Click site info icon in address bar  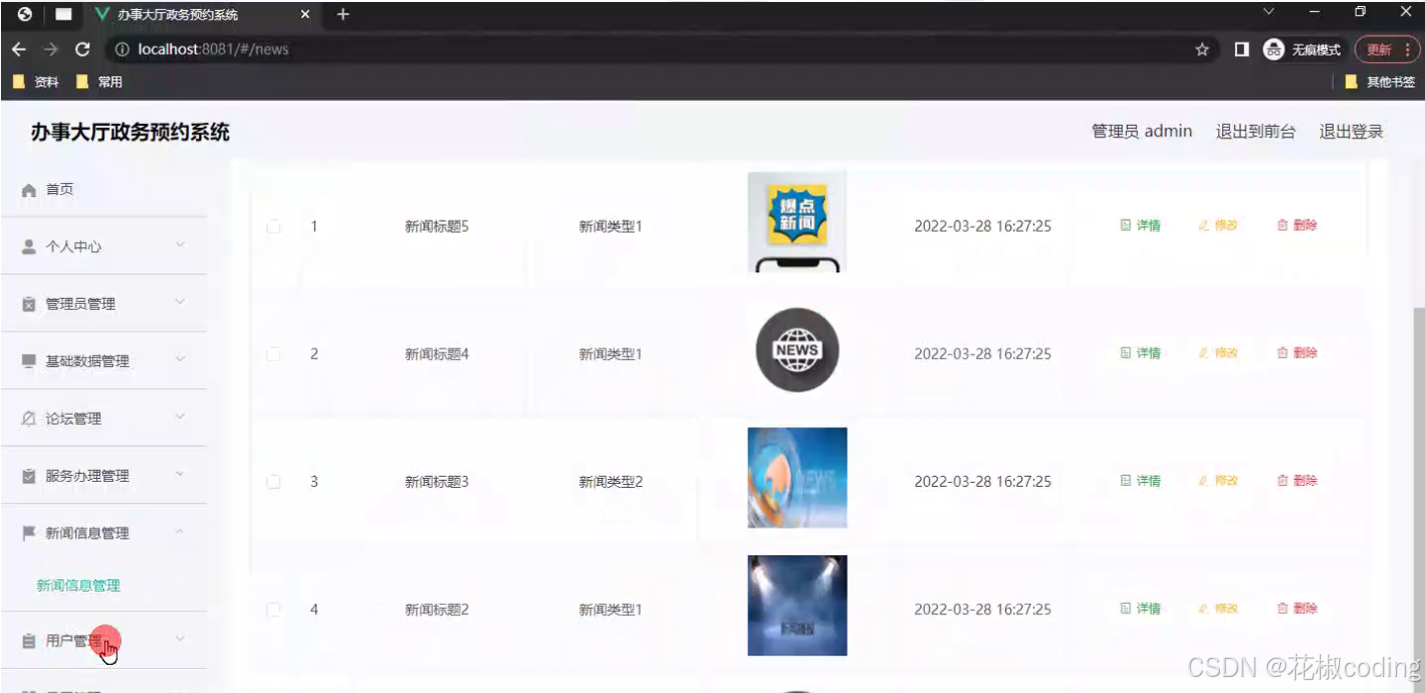(122, 49)
